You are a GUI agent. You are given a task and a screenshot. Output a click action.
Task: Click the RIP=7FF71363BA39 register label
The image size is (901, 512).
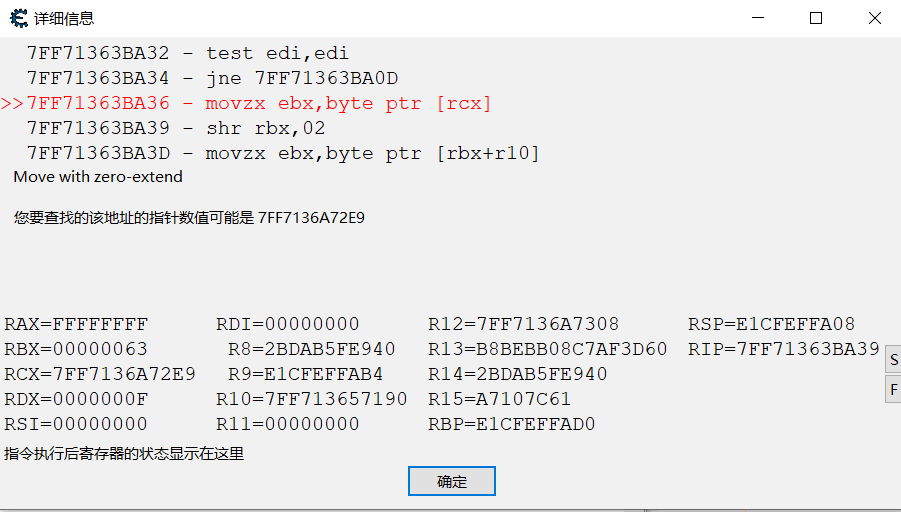click(x=784, y=349)
